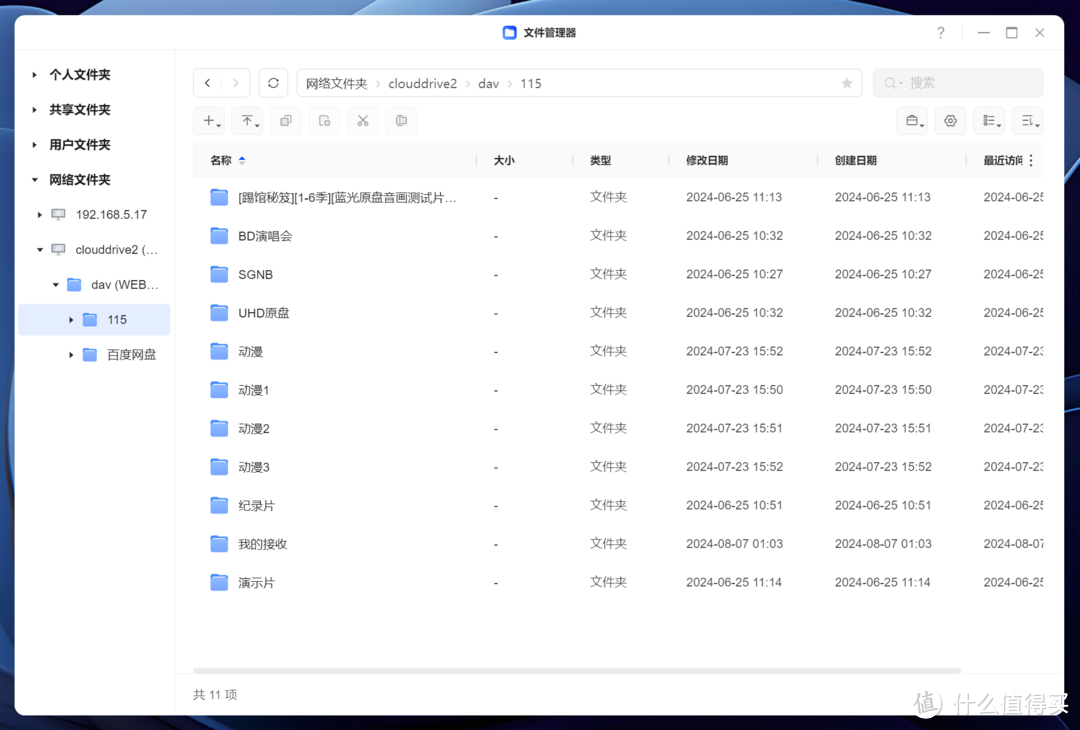
Task: Select the cut icon in the toolbar
Action: (362, 120)
